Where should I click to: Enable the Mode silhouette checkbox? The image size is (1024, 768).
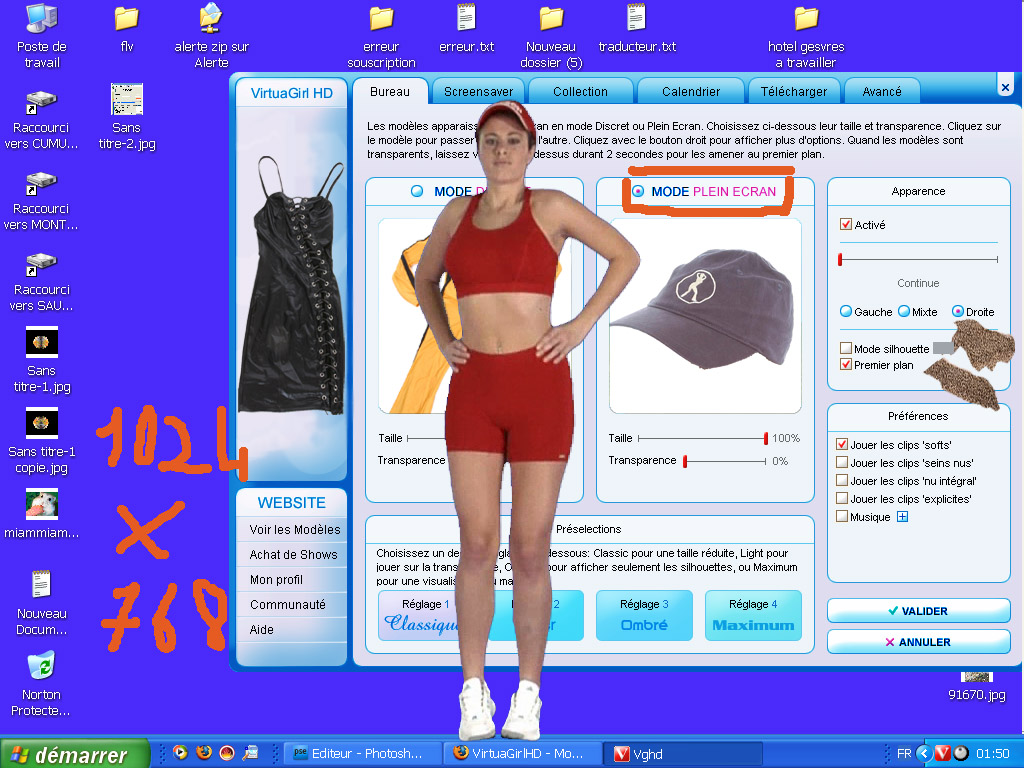click(x=846, y=348)
